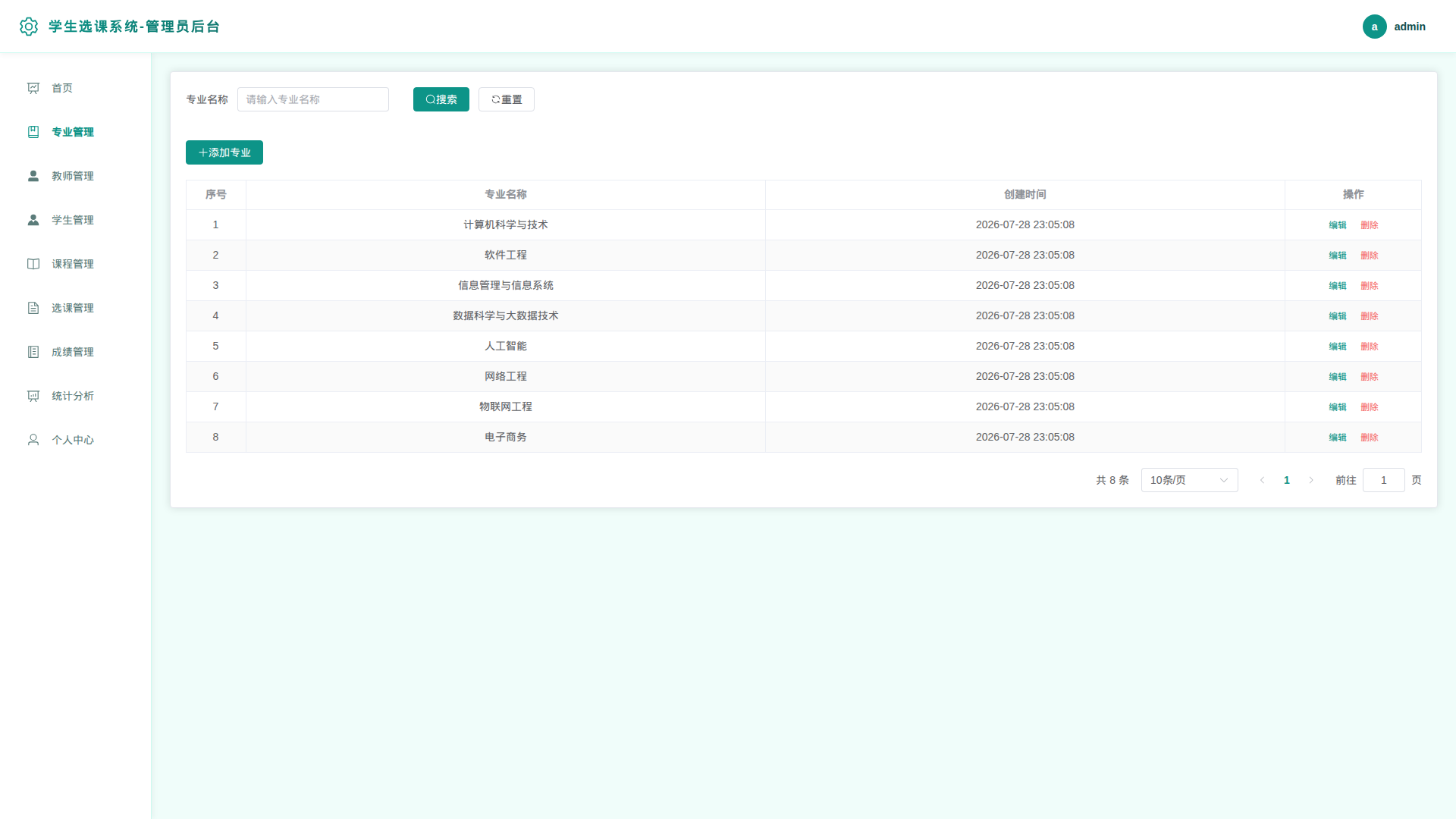Viewport: 1456px width, 819px height.
Task: Click the 课程管理 book icon
Action: tap(33, 264)
